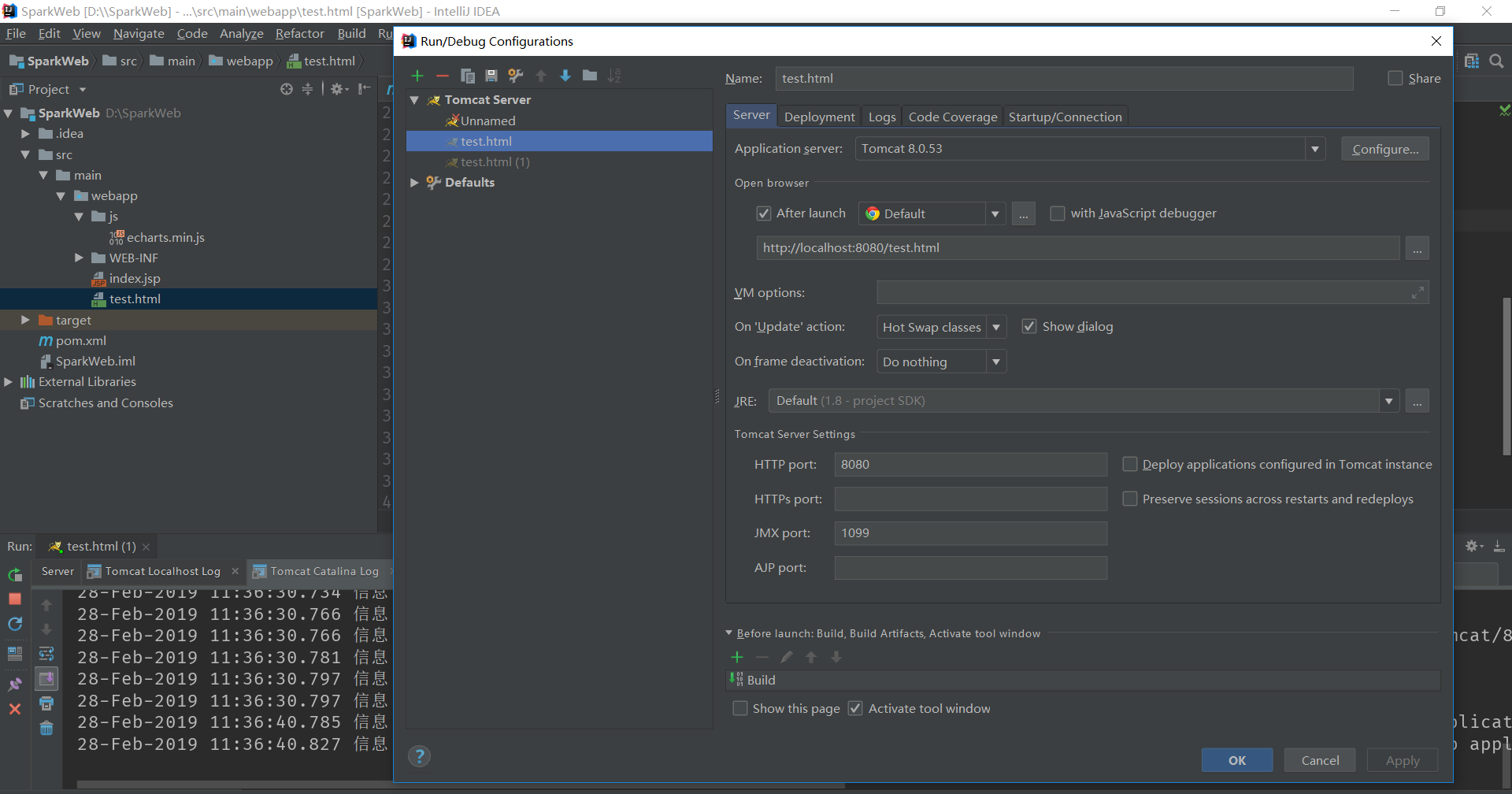Open help question mark button
This screenshot has height=794, width=1512.
pyautogui.click(x=419, y=756)
